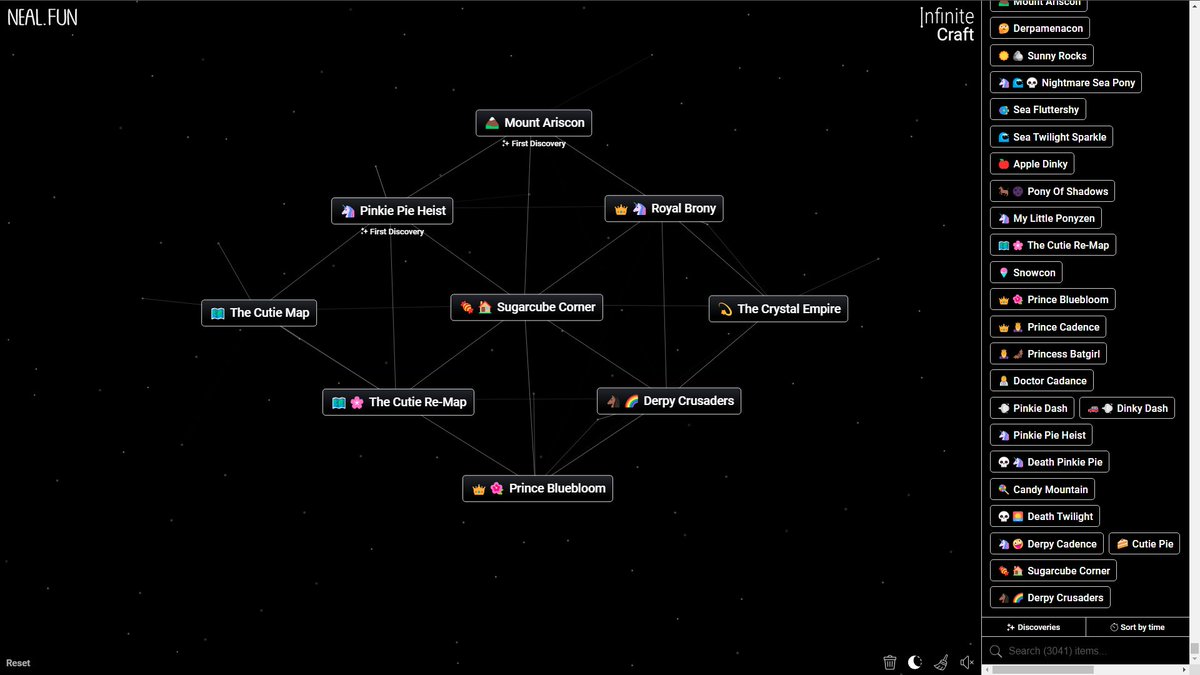Click Pinkie Dash in the sidebar
The image size is (1200, 675).
tap(1032, 408)
